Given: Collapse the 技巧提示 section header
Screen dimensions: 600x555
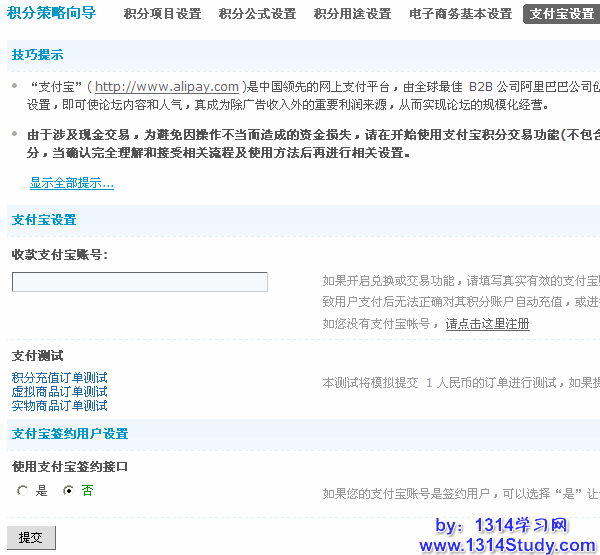Looking at the screenshot, I should (37, 54).
